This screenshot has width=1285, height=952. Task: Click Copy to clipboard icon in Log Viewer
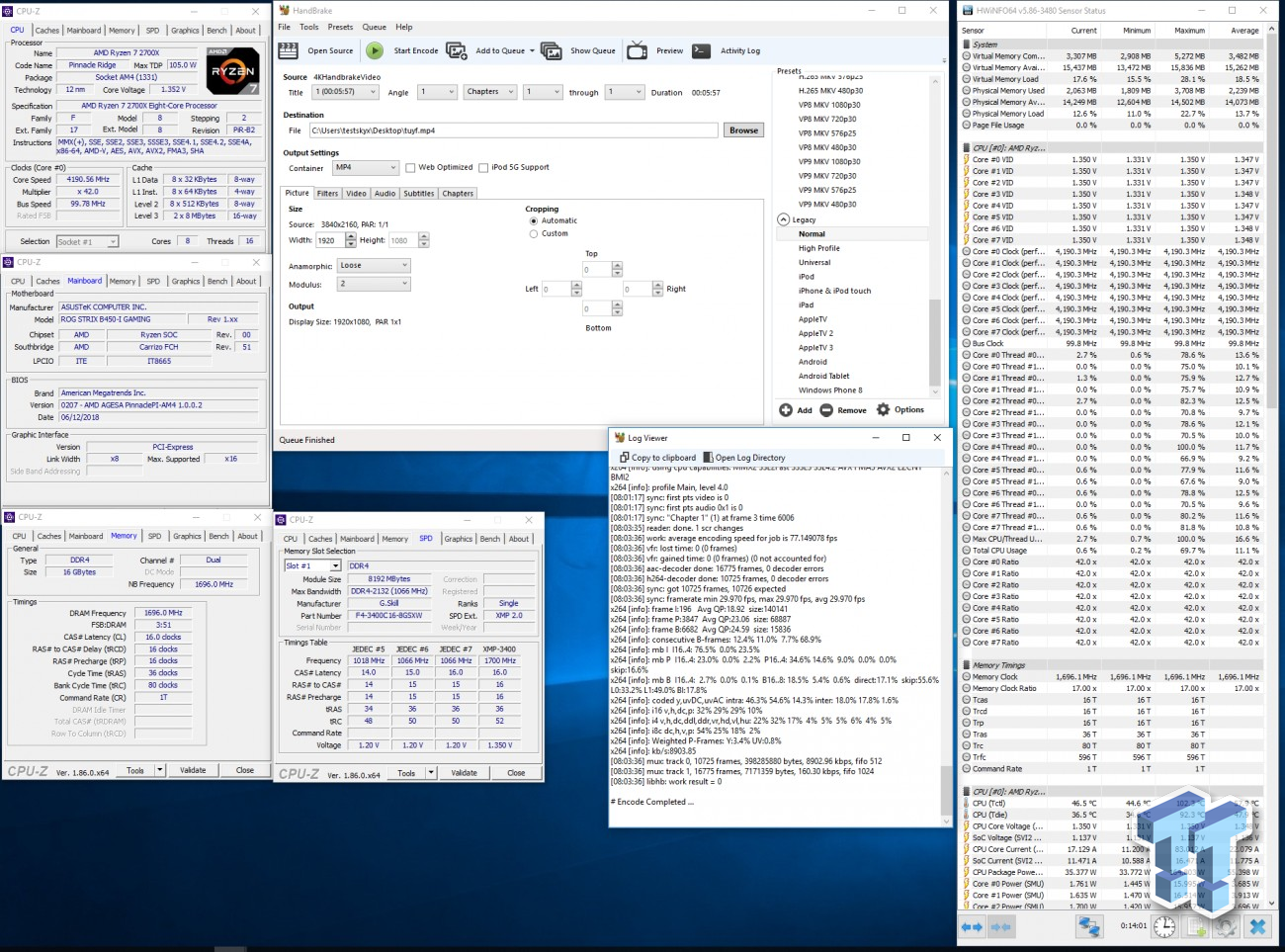point(624,458)
